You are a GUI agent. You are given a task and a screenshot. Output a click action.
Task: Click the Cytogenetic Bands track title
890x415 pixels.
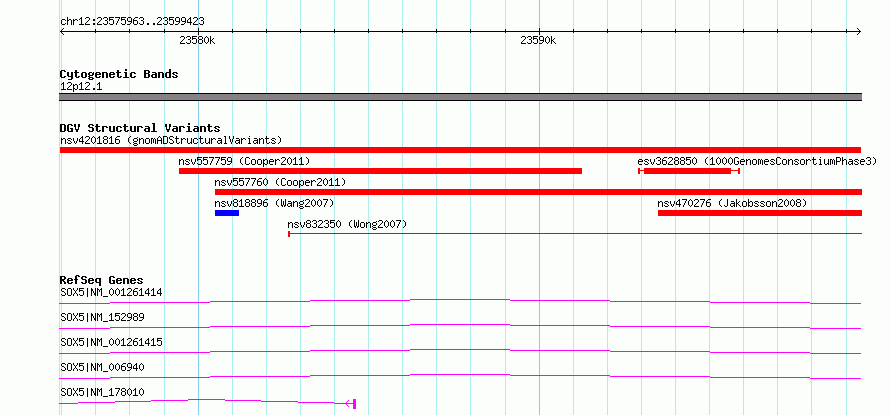(119, 74)
